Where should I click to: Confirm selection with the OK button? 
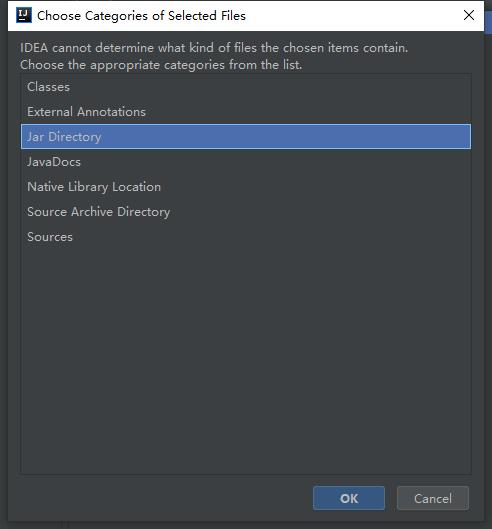pos(349,498)
